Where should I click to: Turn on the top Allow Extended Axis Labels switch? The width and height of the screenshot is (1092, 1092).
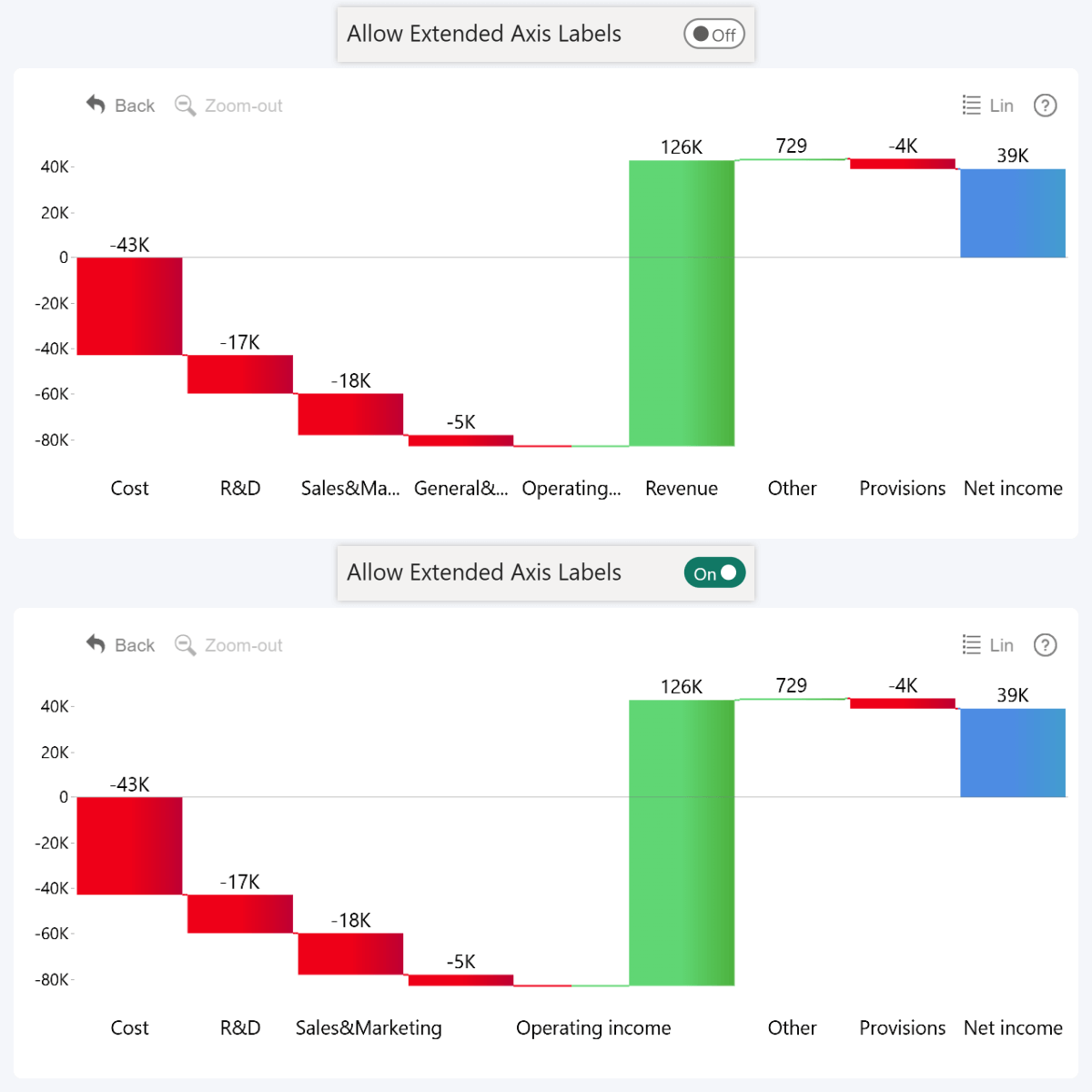pyautogui.click(x=713, y=34)
